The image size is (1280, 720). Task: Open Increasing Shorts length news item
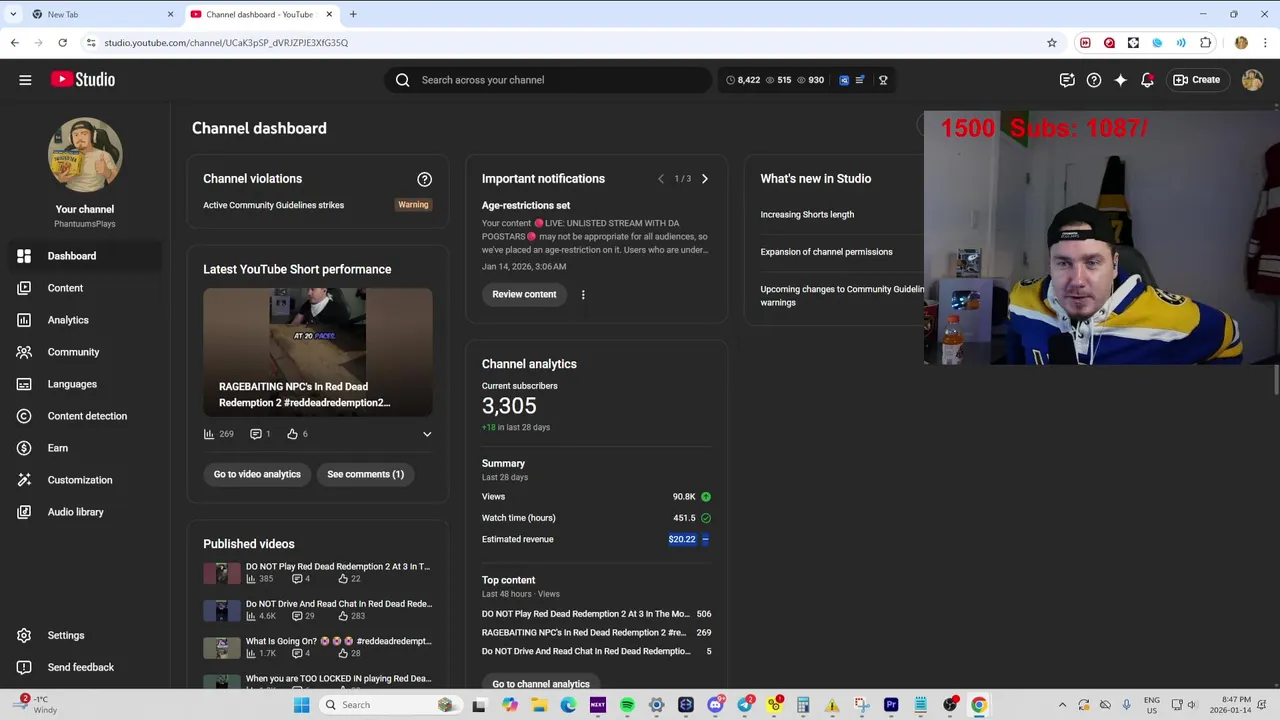(807, 214)
